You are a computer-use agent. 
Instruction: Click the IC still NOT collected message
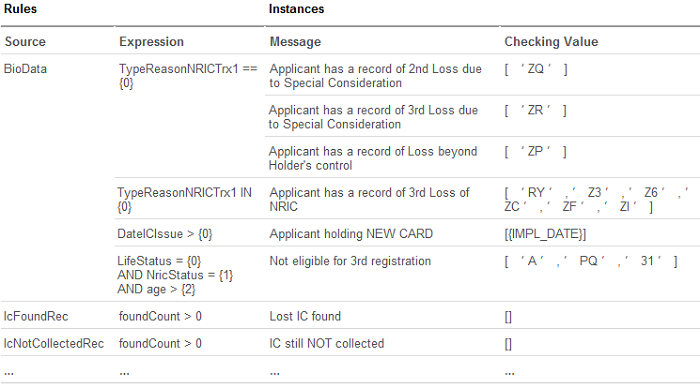click(327, 343)
